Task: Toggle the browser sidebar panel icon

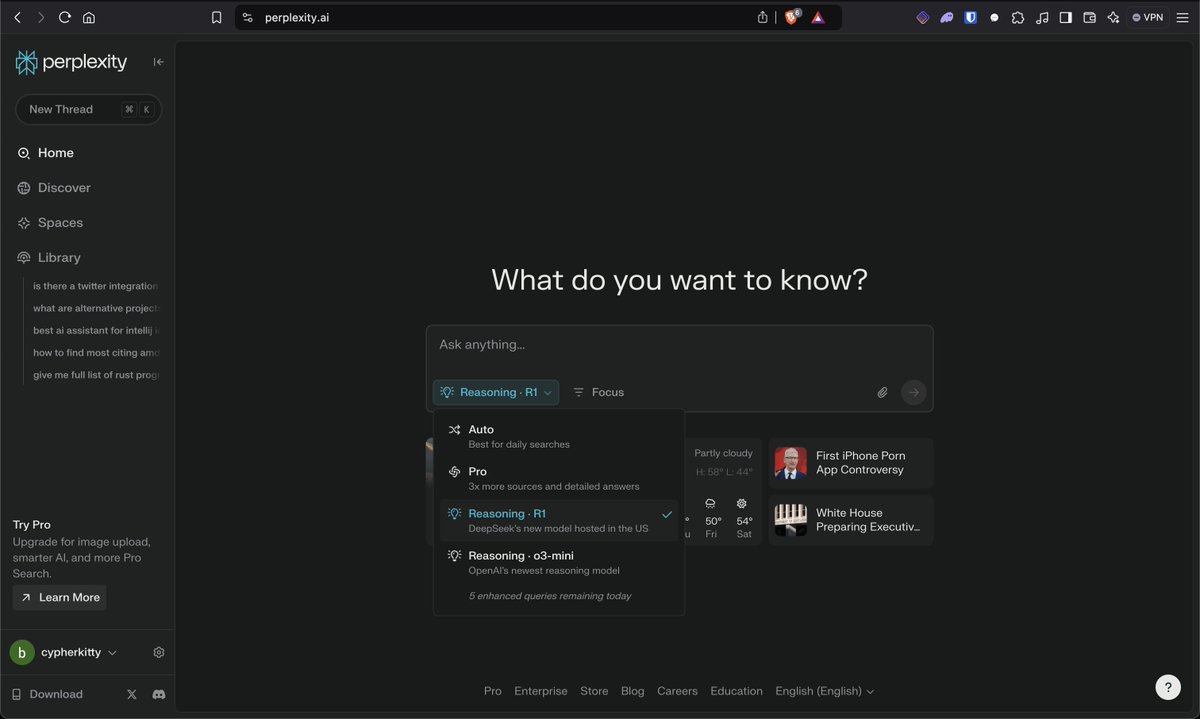Action: pos(1066,17)
